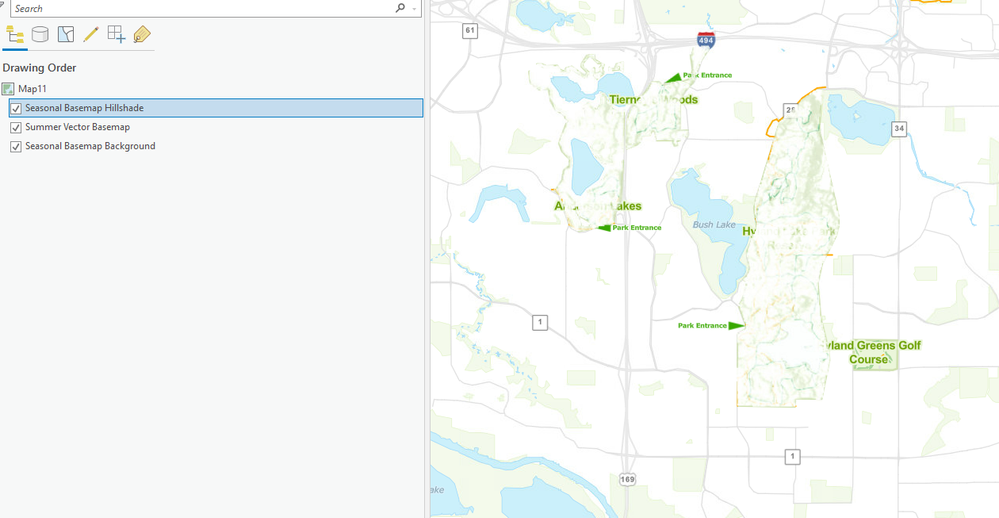Screen dimensions: 999x518
Task: Click Park Entrance arrow near Anderson Lakes
Action: (x=604, y=227)
